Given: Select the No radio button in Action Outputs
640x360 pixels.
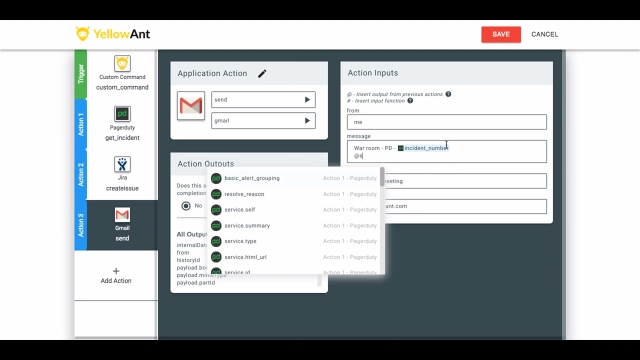Looking at the screenshot, I should pyautogui.click(x=186, y=206).
